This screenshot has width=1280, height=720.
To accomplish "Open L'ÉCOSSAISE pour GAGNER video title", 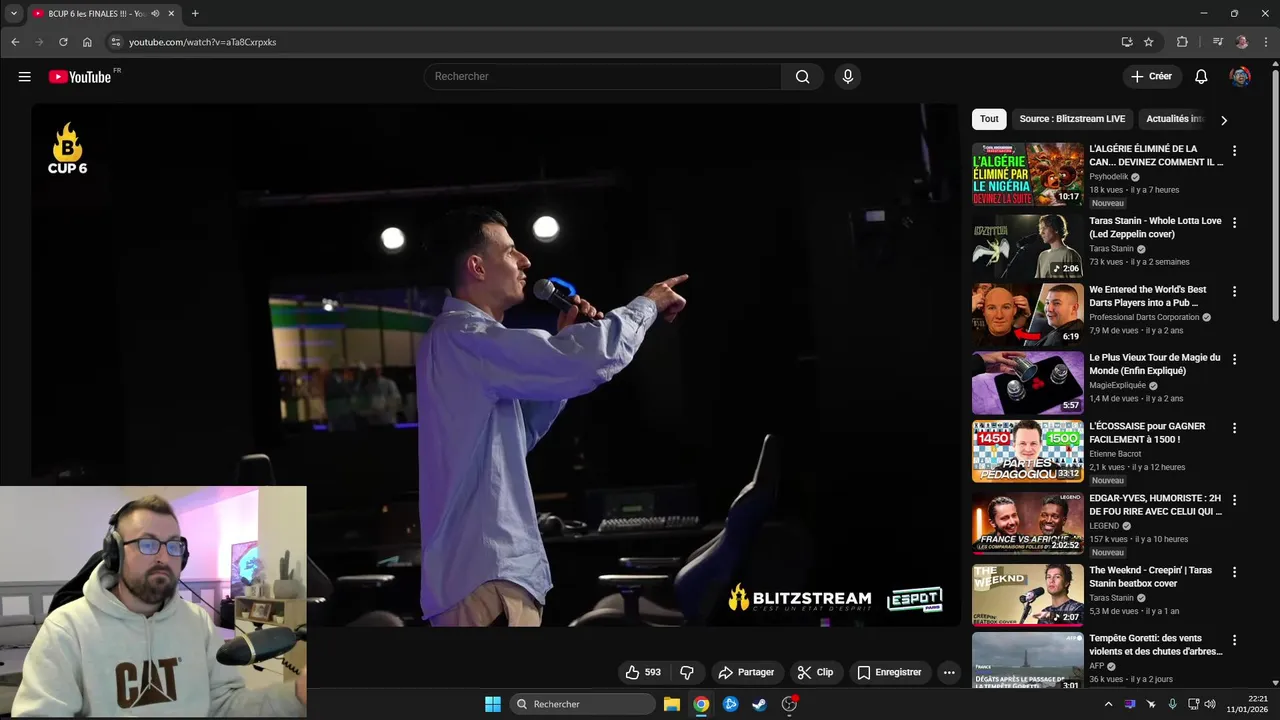I will click(x=1147, y=433).
